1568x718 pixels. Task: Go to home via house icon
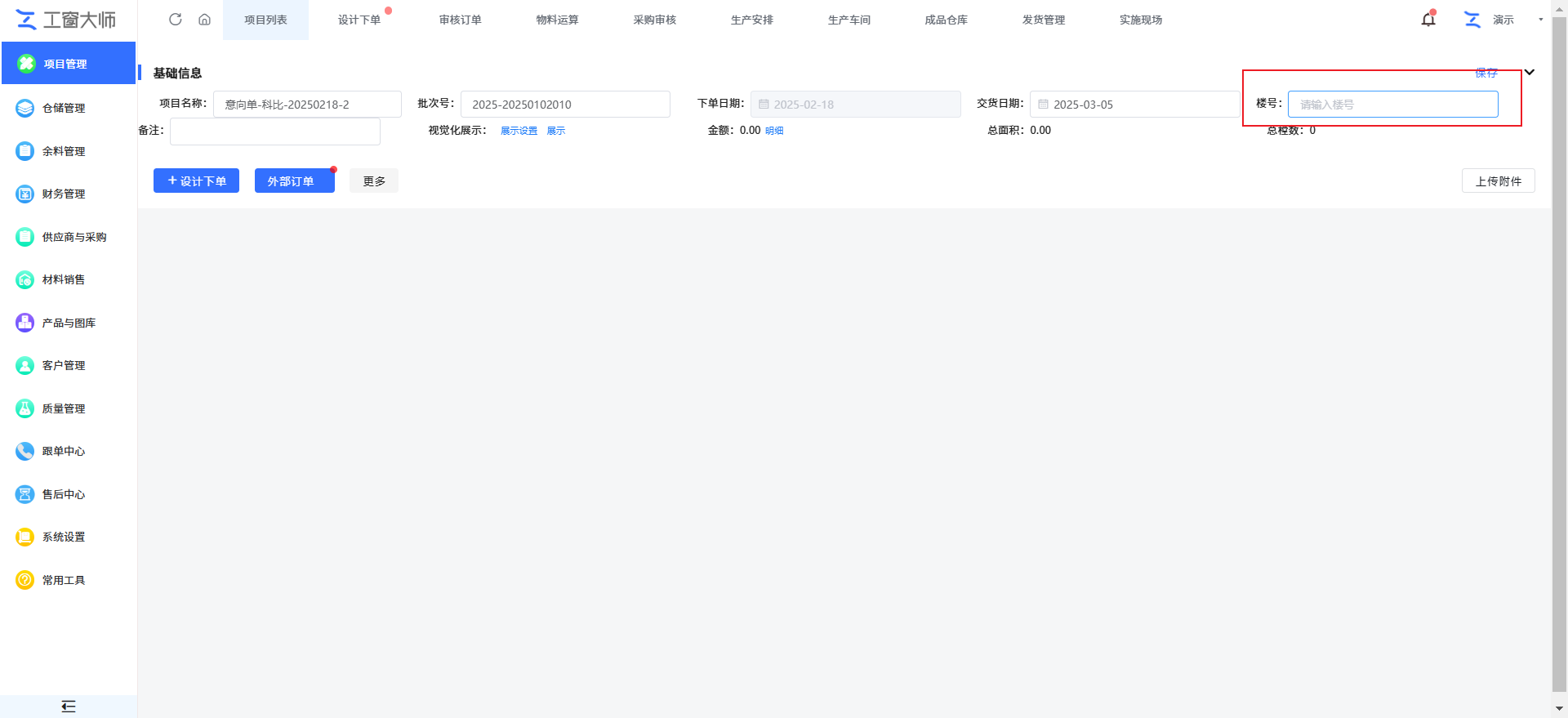(204, 20)
